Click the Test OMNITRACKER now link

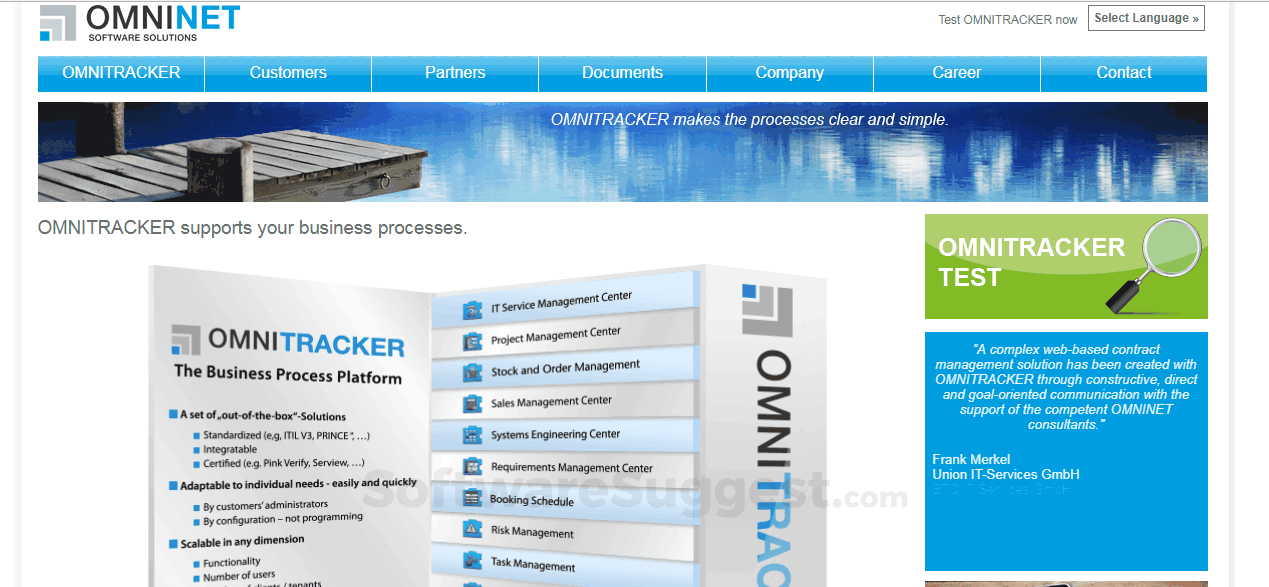tap(1007, 18)
